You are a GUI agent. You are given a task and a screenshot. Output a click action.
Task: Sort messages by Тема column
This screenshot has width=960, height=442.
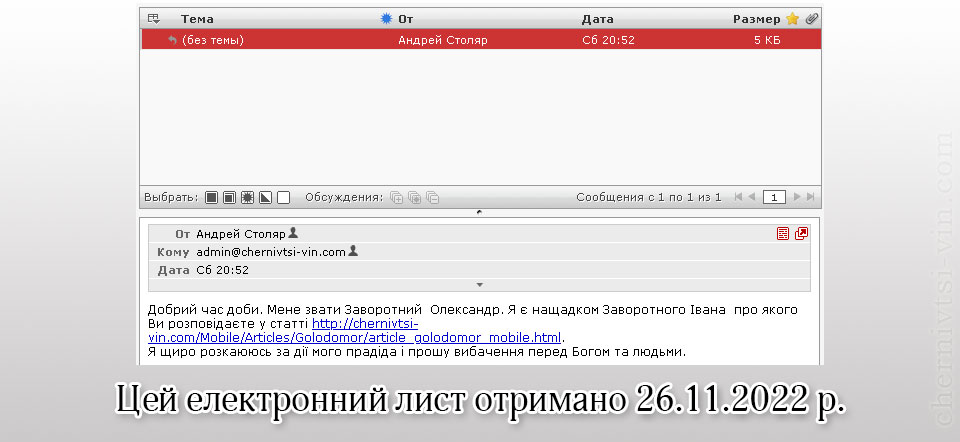click(x=197, y=18)
